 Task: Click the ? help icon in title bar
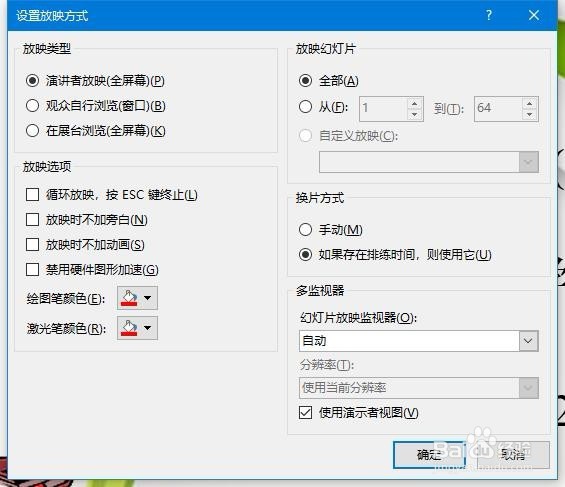pyautogui.click(x=489, y=15)
